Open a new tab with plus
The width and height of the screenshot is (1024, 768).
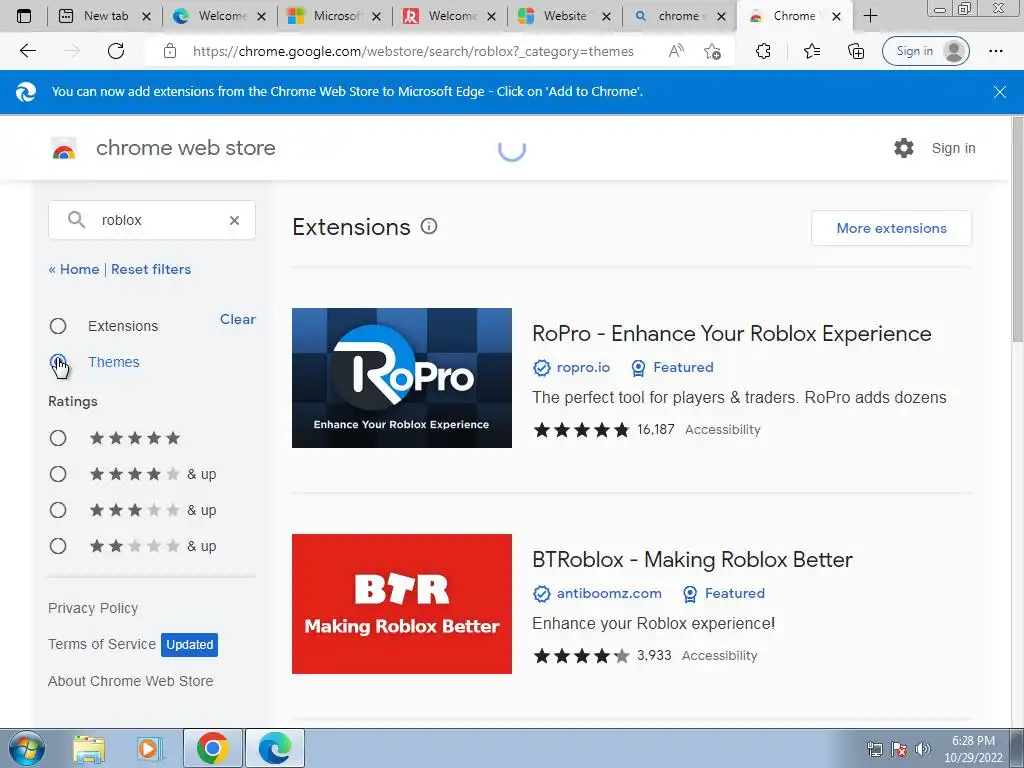coord(870,16)
